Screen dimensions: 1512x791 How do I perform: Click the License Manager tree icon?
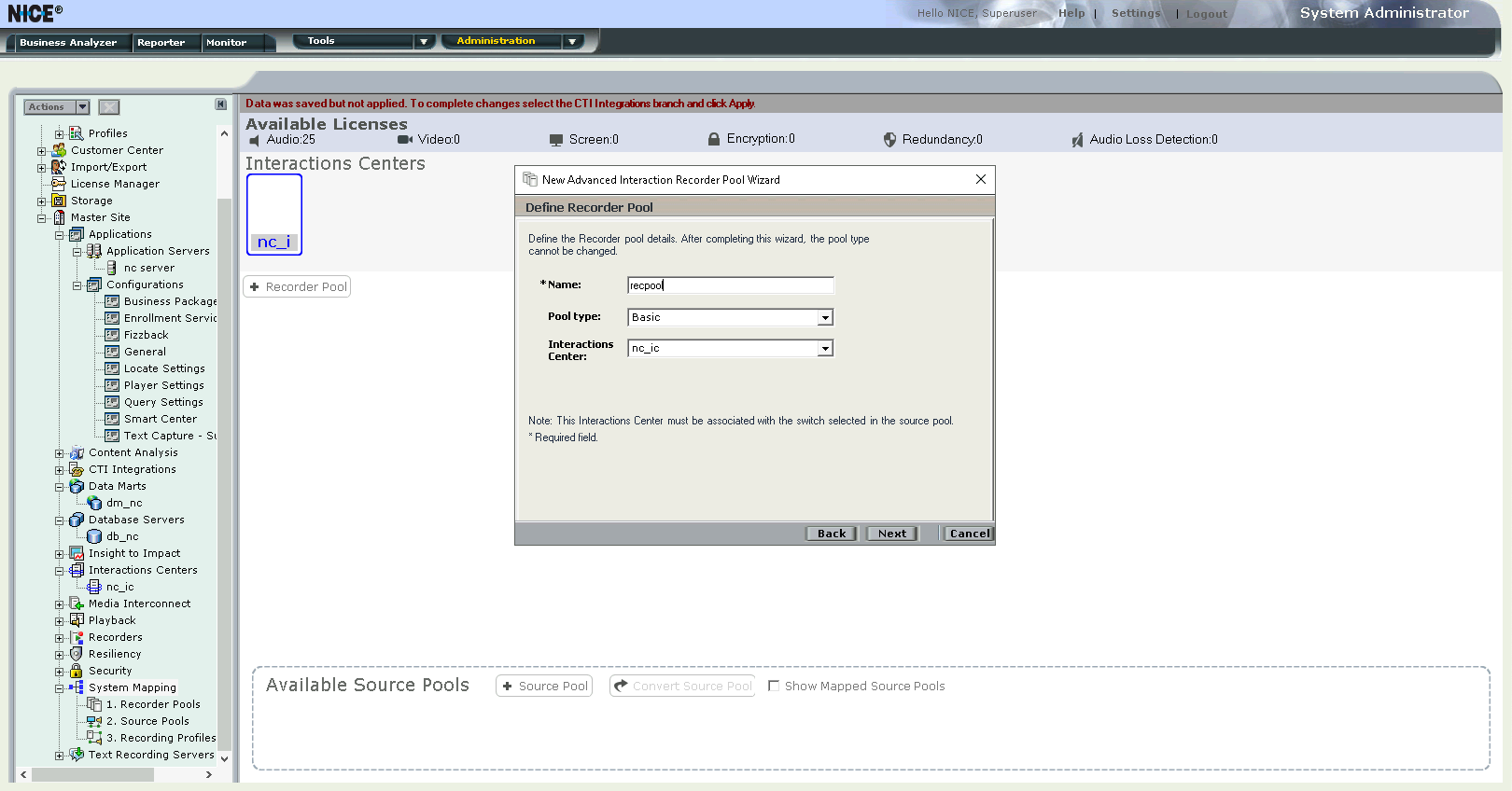(59, 184)
